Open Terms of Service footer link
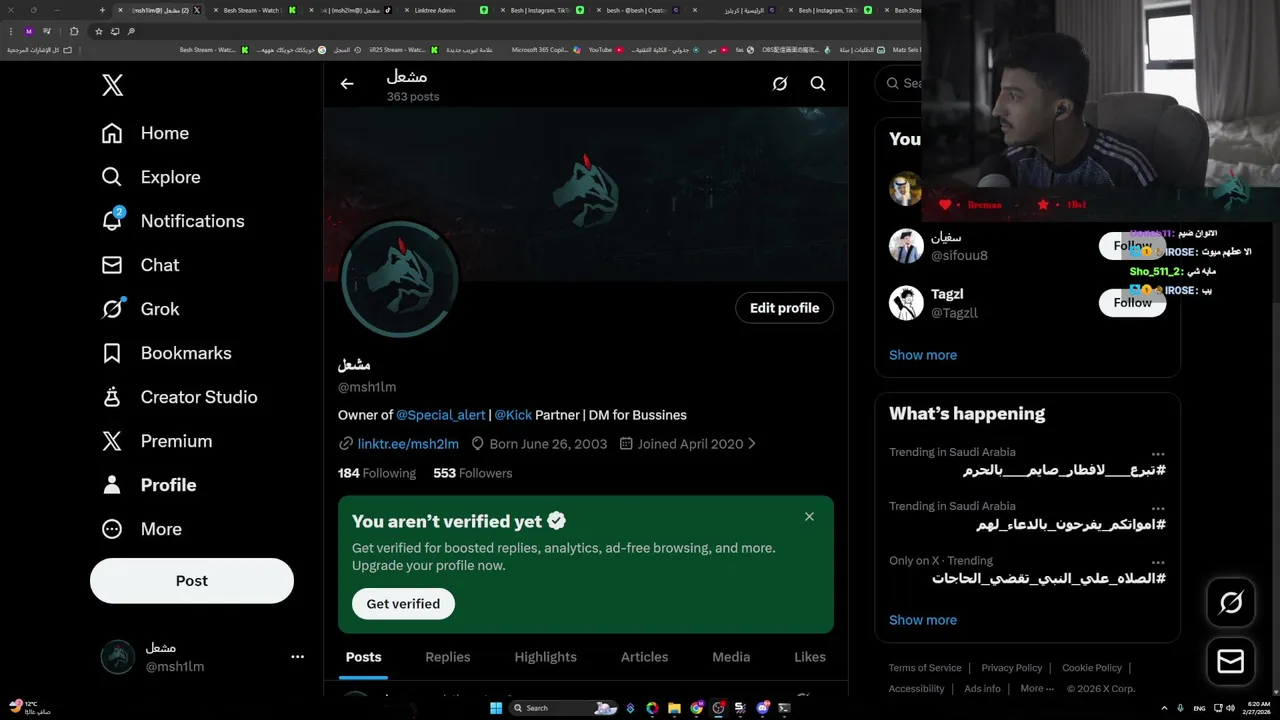 925,668
